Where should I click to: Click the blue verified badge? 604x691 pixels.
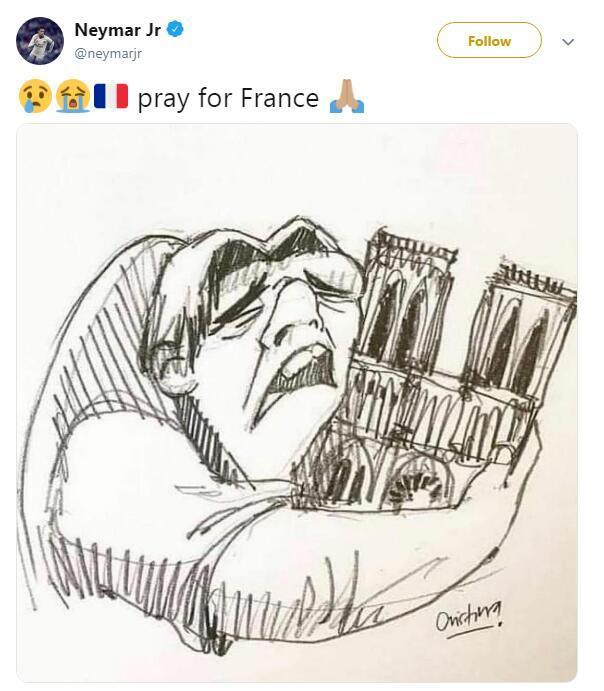[175, 30]
